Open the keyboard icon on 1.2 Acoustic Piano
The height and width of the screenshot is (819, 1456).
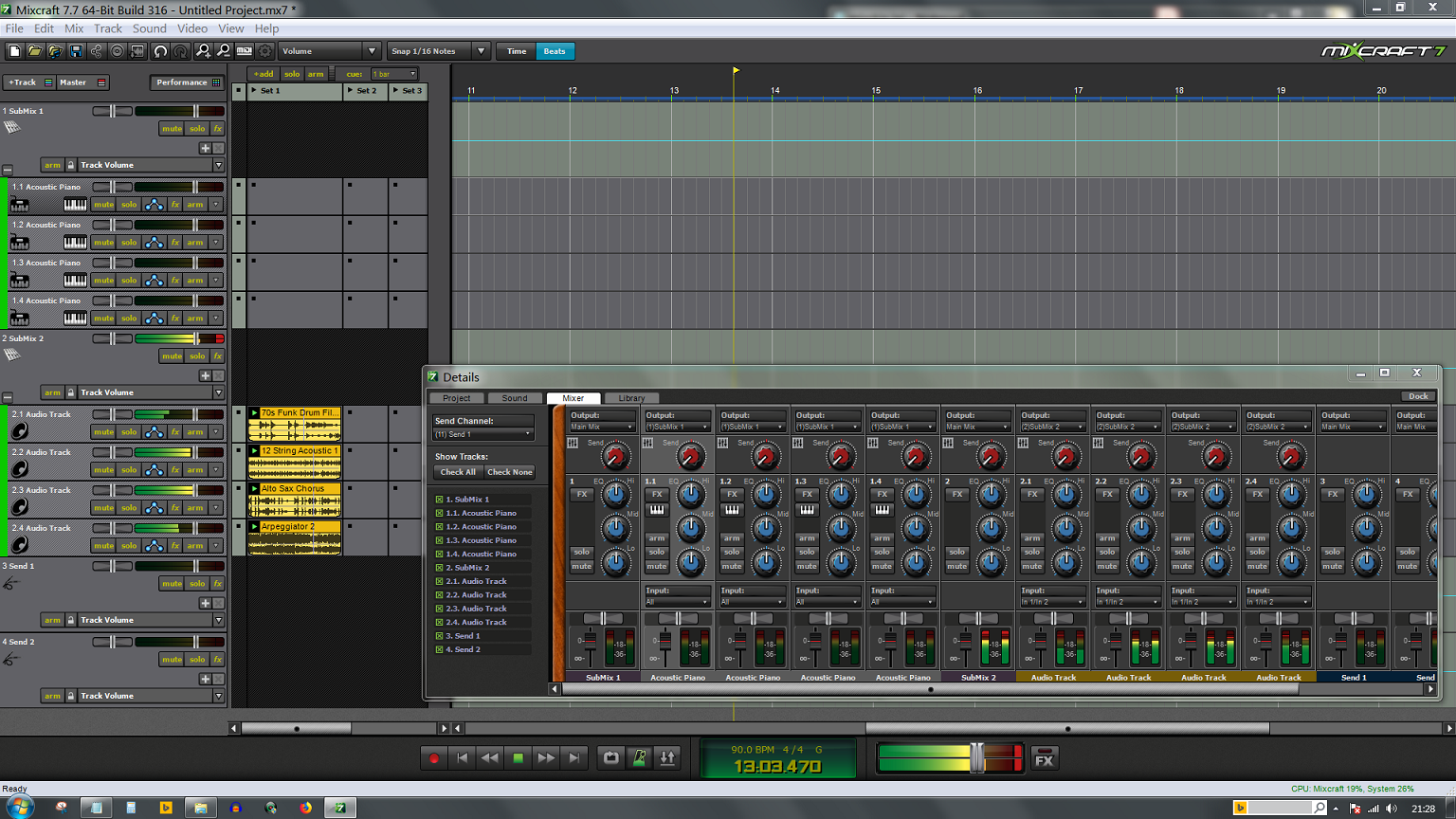point(75,243)
